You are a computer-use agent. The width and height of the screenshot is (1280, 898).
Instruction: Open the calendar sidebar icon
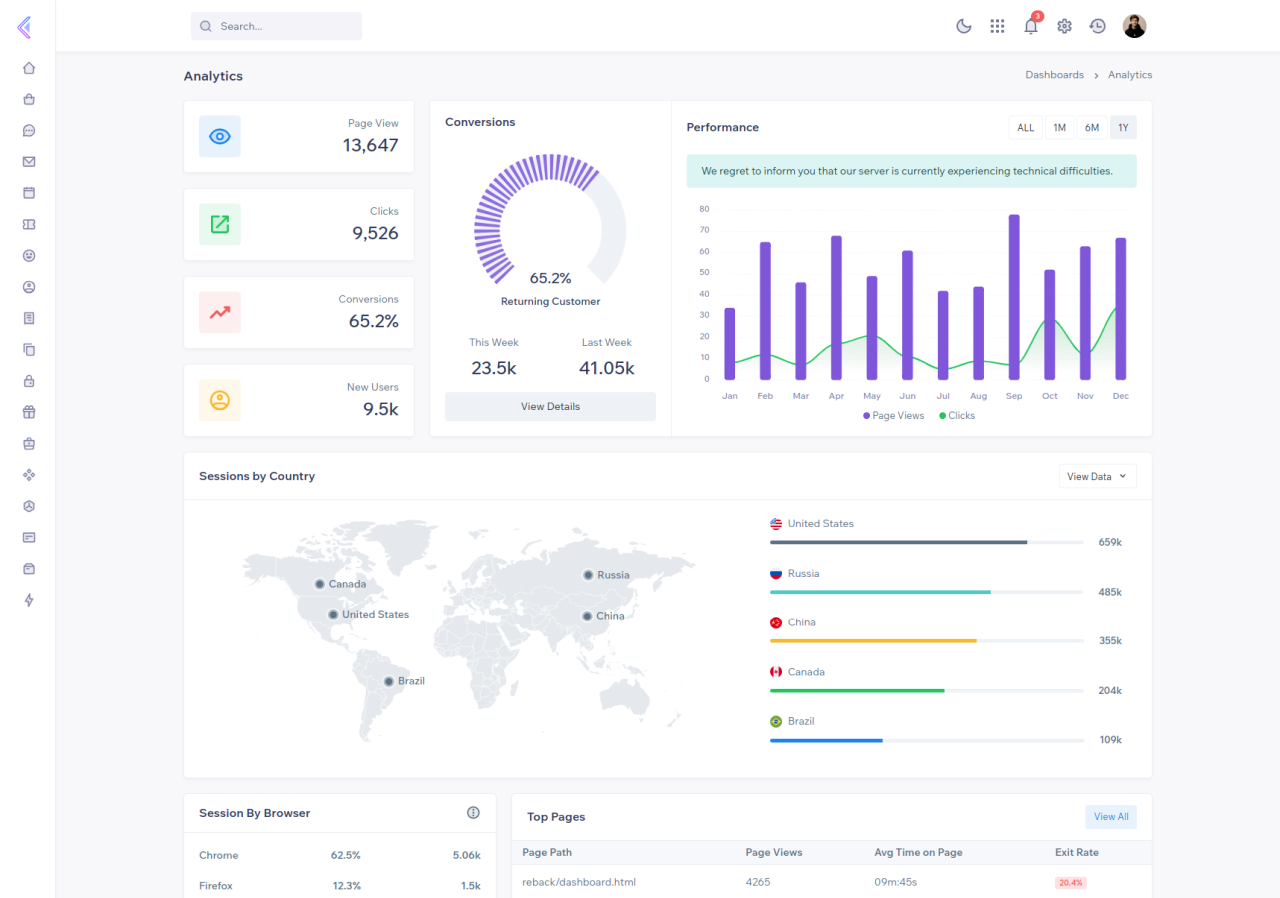pyautogui.click(x=29, y=193)
